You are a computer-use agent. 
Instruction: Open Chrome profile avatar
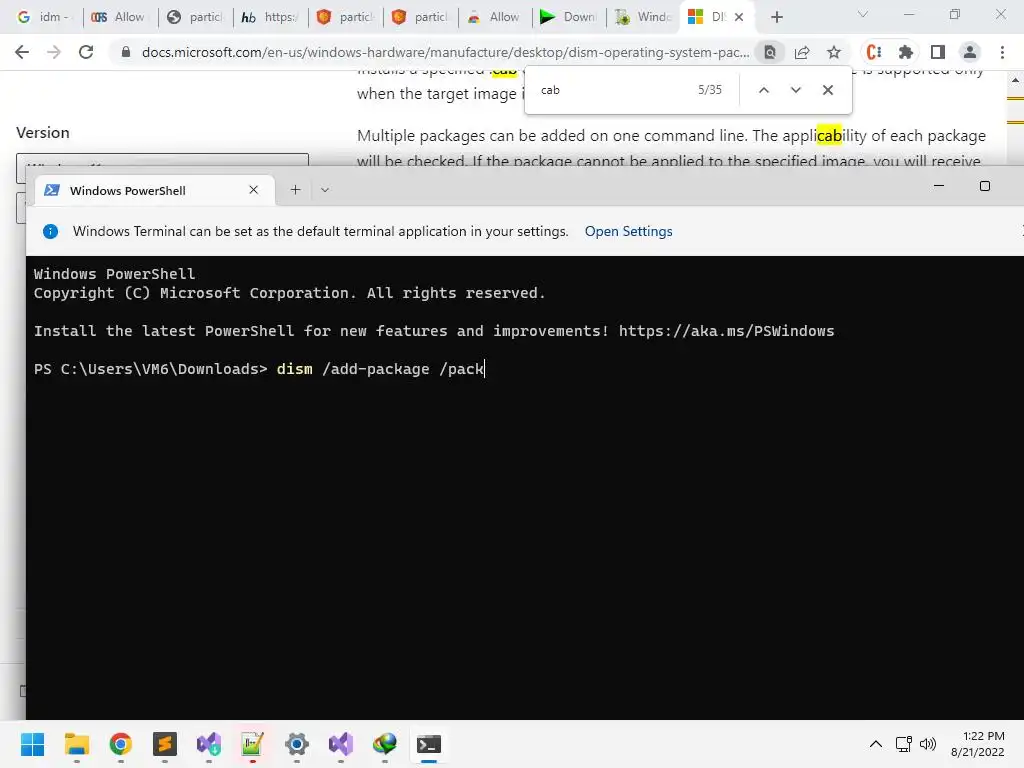pos(970,52)
